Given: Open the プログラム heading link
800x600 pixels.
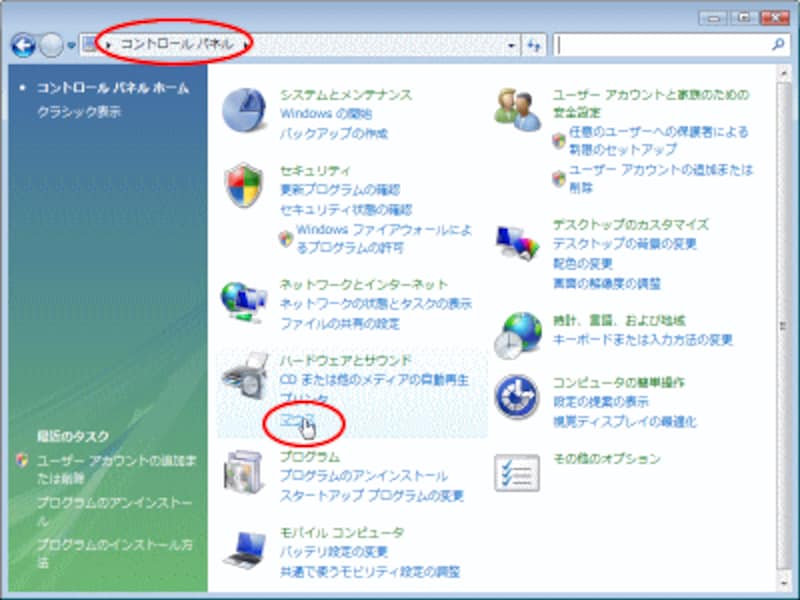Looking at the screenshot, I should point(310,456).
